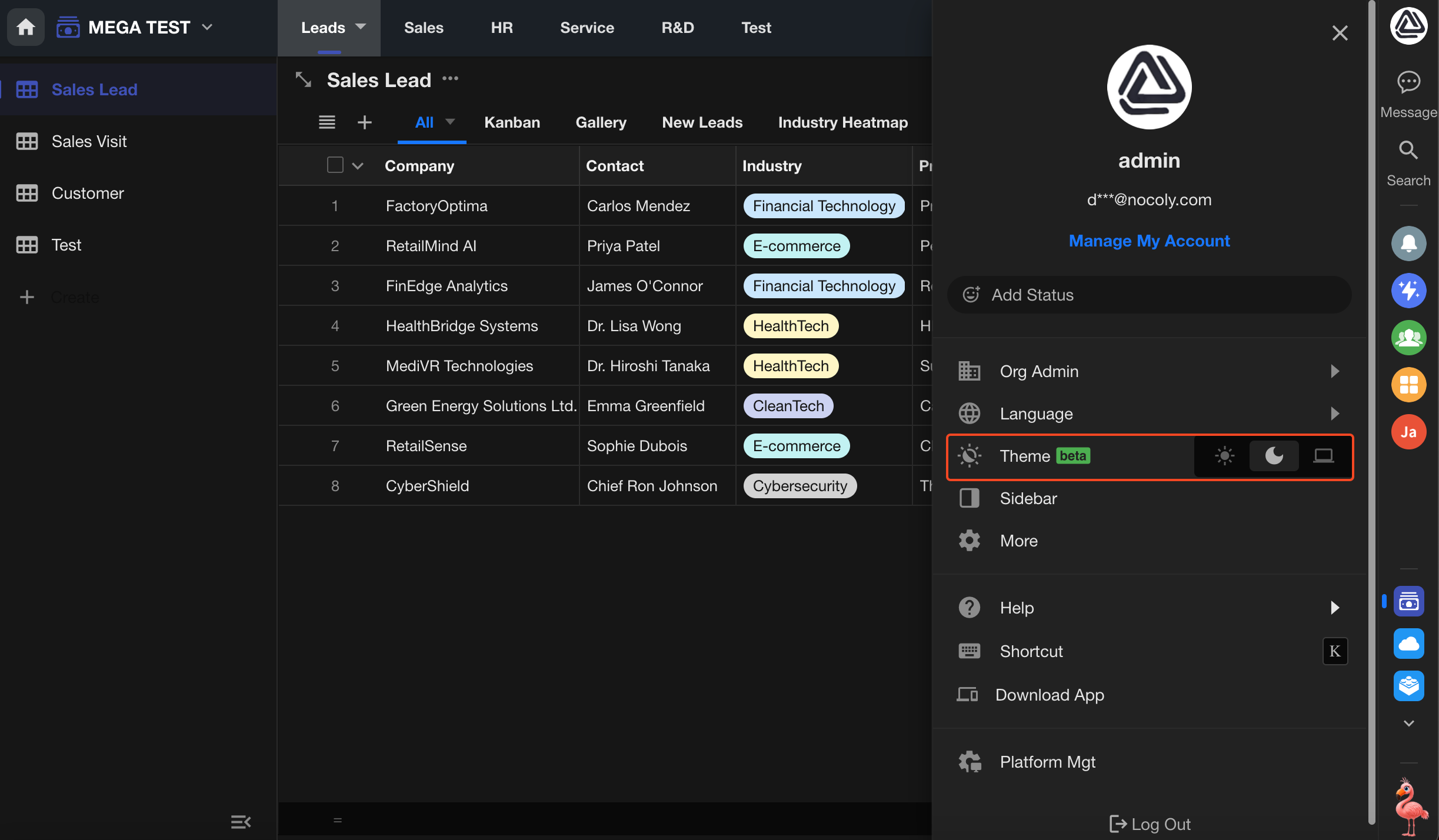Open the orange app grid icon
The width and height of the screenshot is (1439, 840).
coord(1408,385)
